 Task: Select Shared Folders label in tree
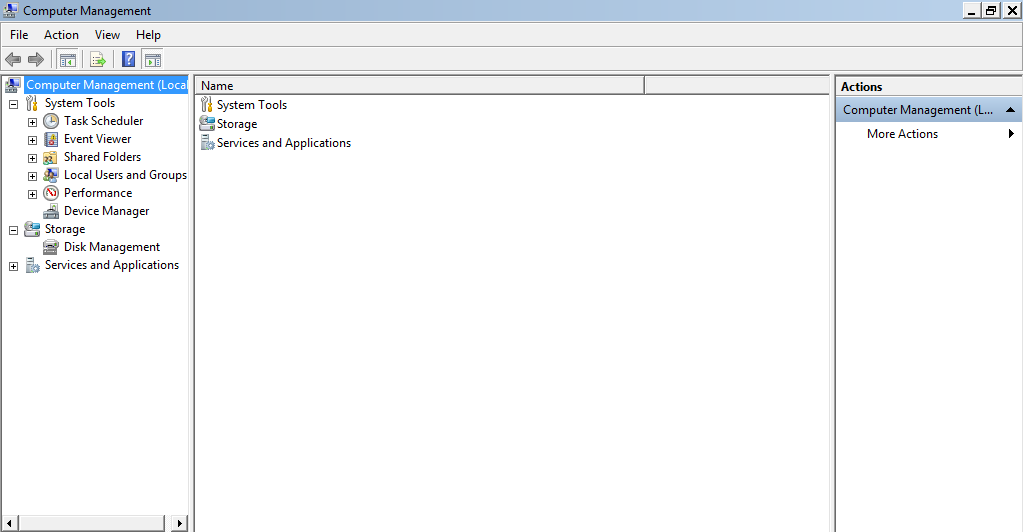(x=102, y=157)
